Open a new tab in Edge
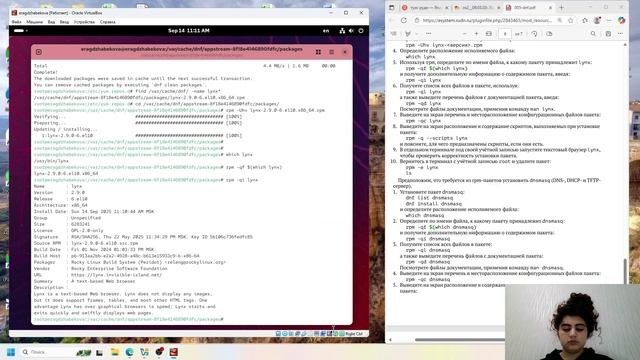This screenshot has height=360, width=640. [x=561, y=8]
